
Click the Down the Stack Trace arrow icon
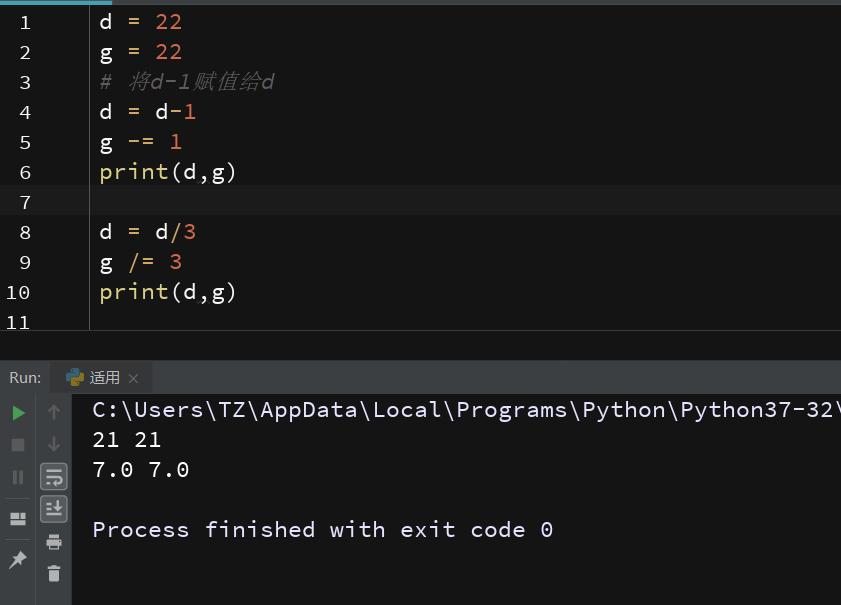[53, 444]
